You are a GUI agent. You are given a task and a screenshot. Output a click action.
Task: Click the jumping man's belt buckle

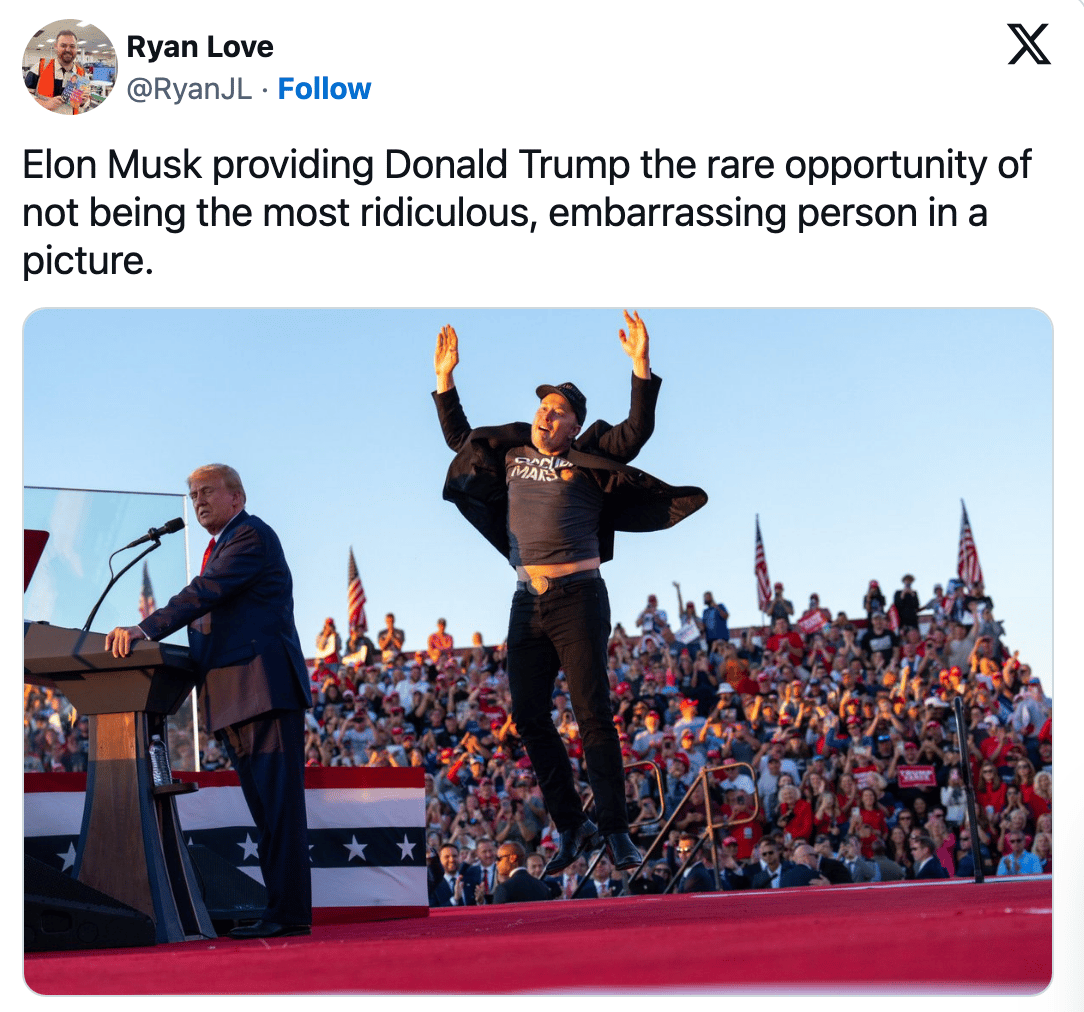point(538,585)
